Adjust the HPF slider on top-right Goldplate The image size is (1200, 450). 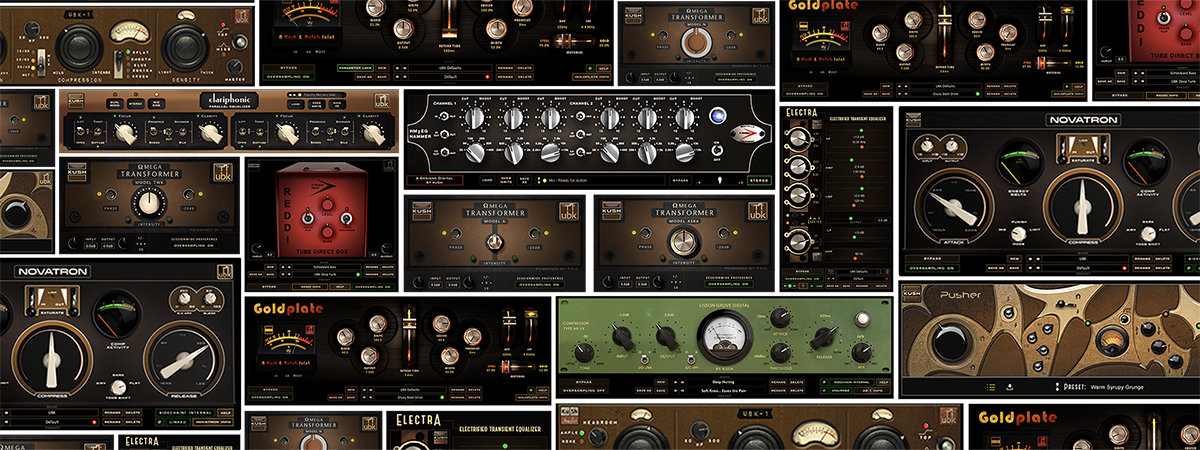click(x=1045, y=17)
